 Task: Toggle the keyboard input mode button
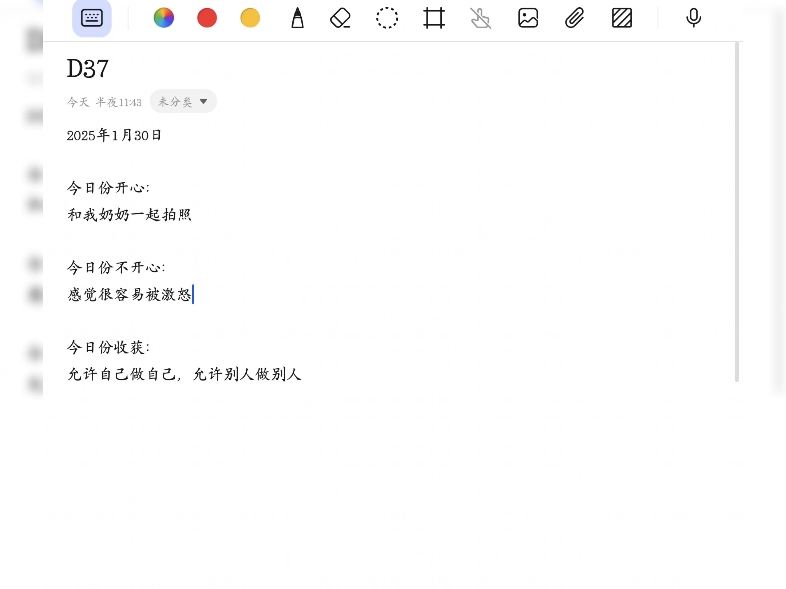[92, 18]
